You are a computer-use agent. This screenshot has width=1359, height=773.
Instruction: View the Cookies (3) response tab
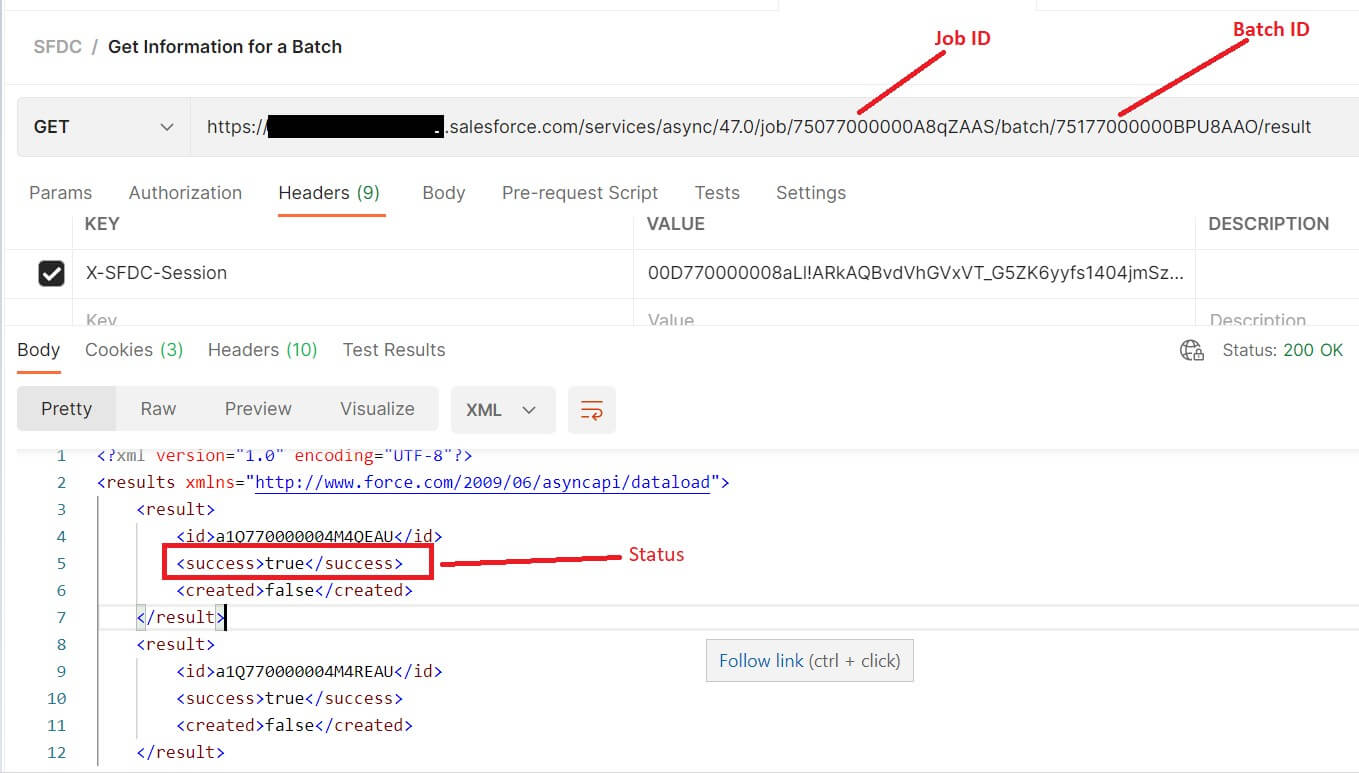133,349
